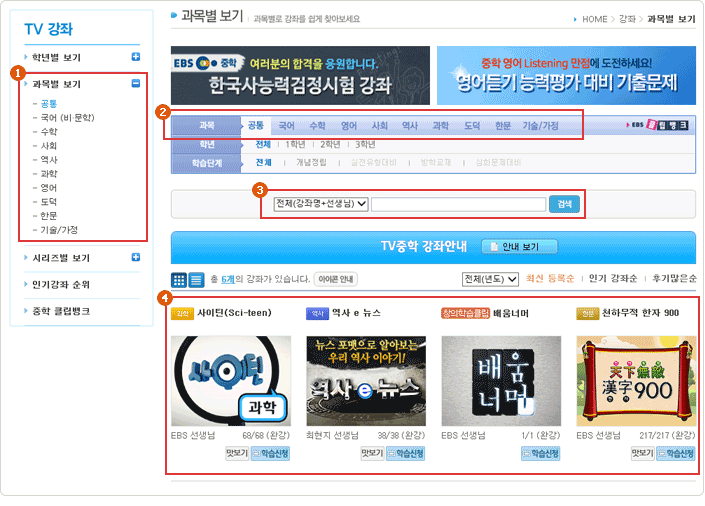Screen dimensions: 705x506
Task: Expand the 시리즈별 보기 plus icon
Action: [x=135, y=257]
